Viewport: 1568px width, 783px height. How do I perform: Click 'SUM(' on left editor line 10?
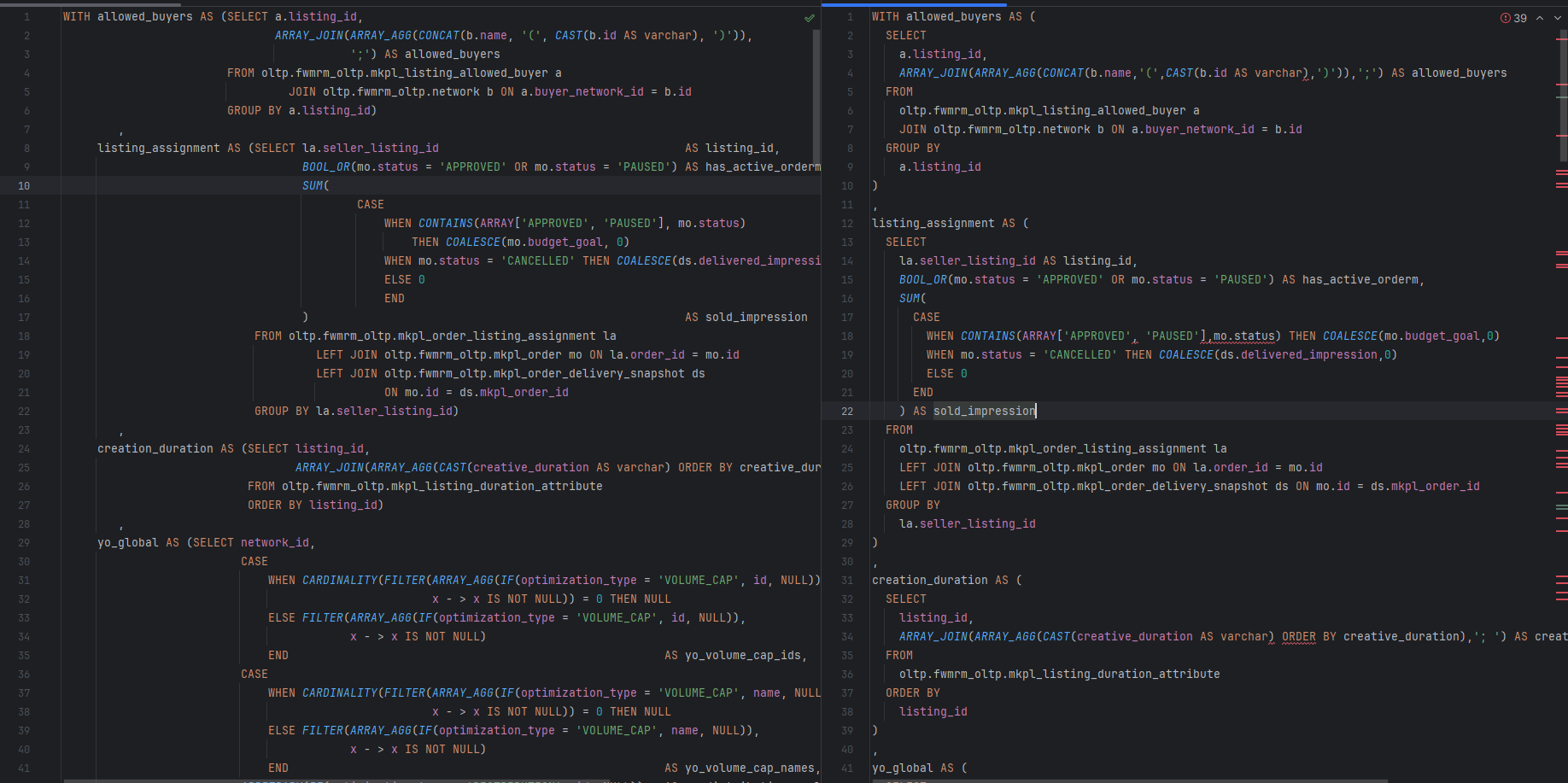(316, 185)
